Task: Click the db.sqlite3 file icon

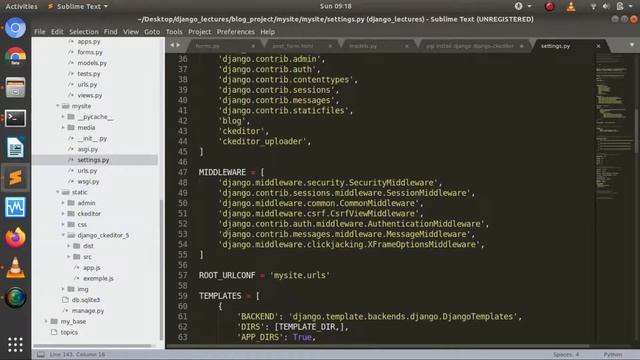Action: (x=65, y=300)
